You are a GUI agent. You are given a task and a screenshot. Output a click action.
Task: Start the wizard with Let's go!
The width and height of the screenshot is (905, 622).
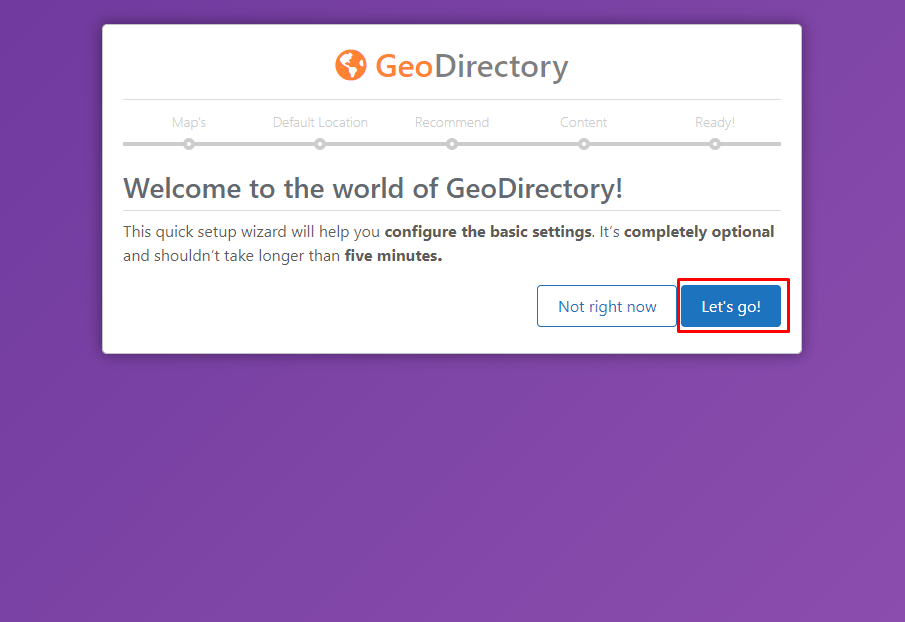point(731,306)
